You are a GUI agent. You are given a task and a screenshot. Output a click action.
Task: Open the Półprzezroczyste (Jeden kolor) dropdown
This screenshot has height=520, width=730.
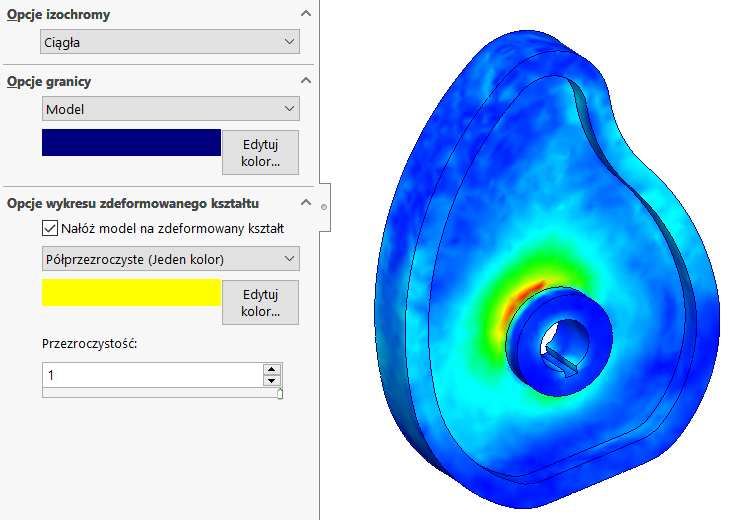click(x=170, y=259)
